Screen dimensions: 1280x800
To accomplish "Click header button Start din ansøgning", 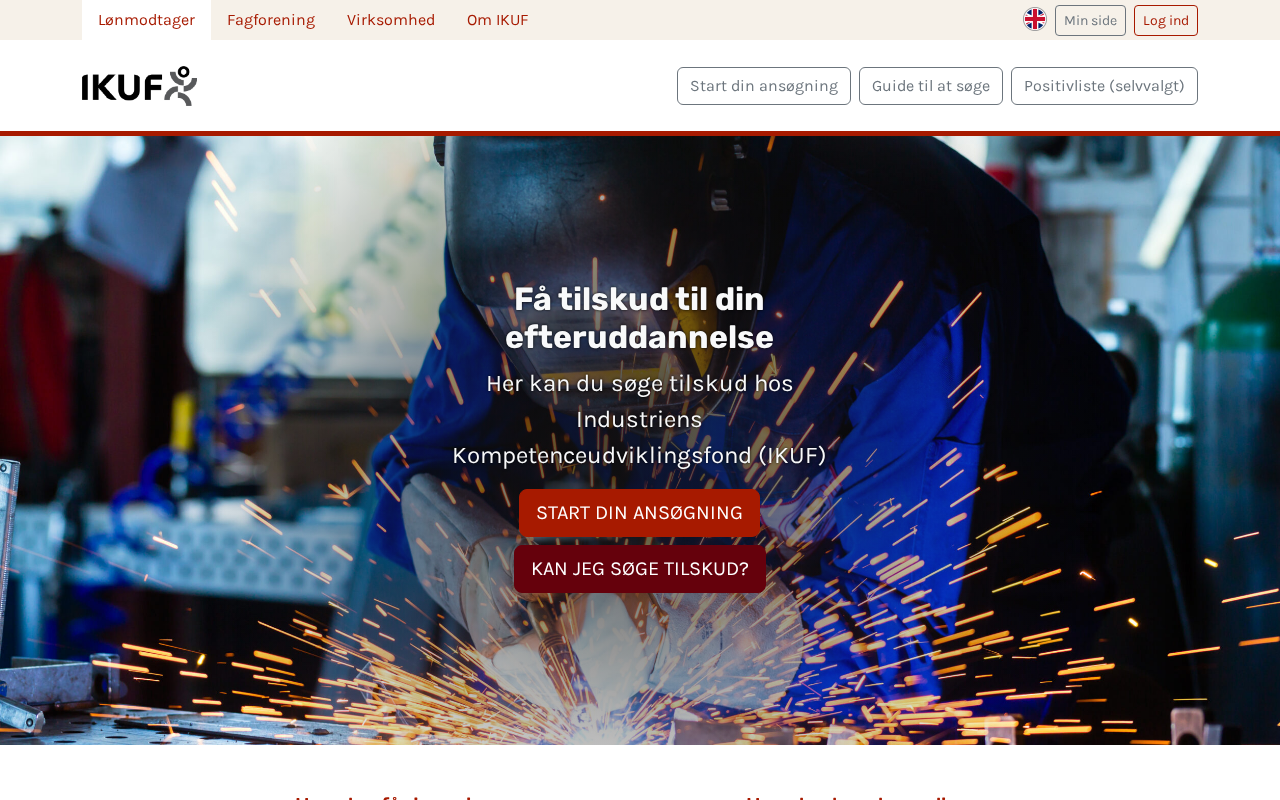I will tap(764, 86).
